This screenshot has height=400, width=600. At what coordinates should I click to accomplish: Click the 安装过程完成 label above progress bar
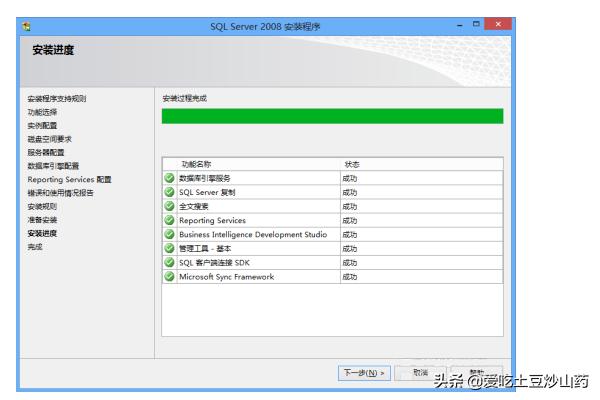(x=184, y=98)
